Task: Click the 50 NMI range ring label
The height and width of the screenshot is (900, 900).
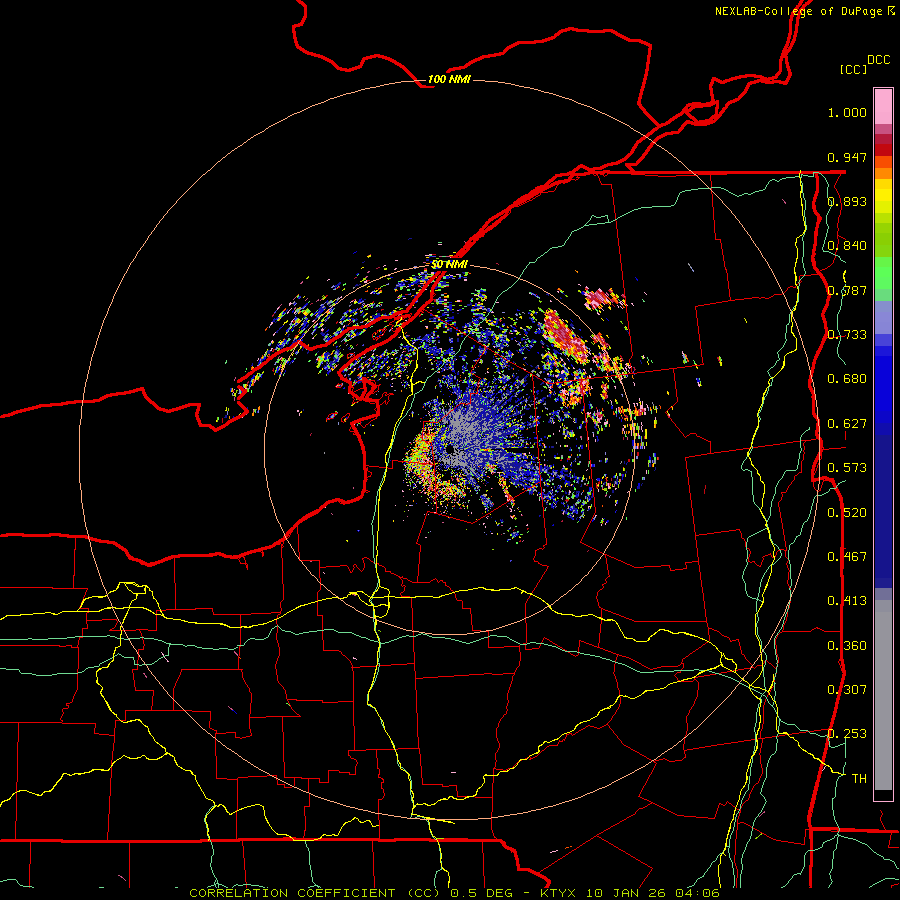Action: tap(449, 265)
